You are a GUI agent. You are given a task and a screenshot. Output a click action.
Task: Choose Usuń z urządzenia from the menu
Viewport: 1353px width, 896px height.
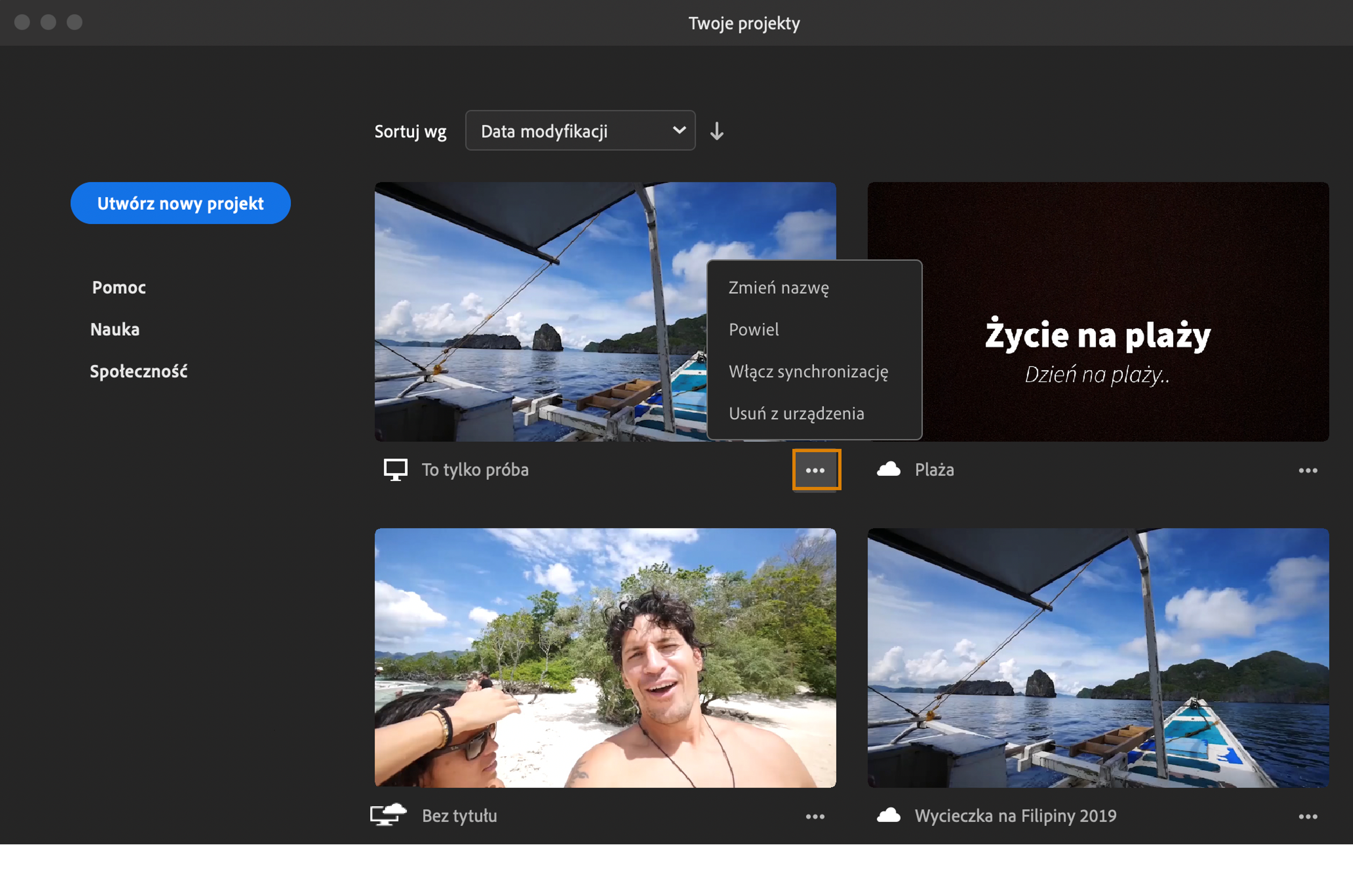[x=796, y=413]
